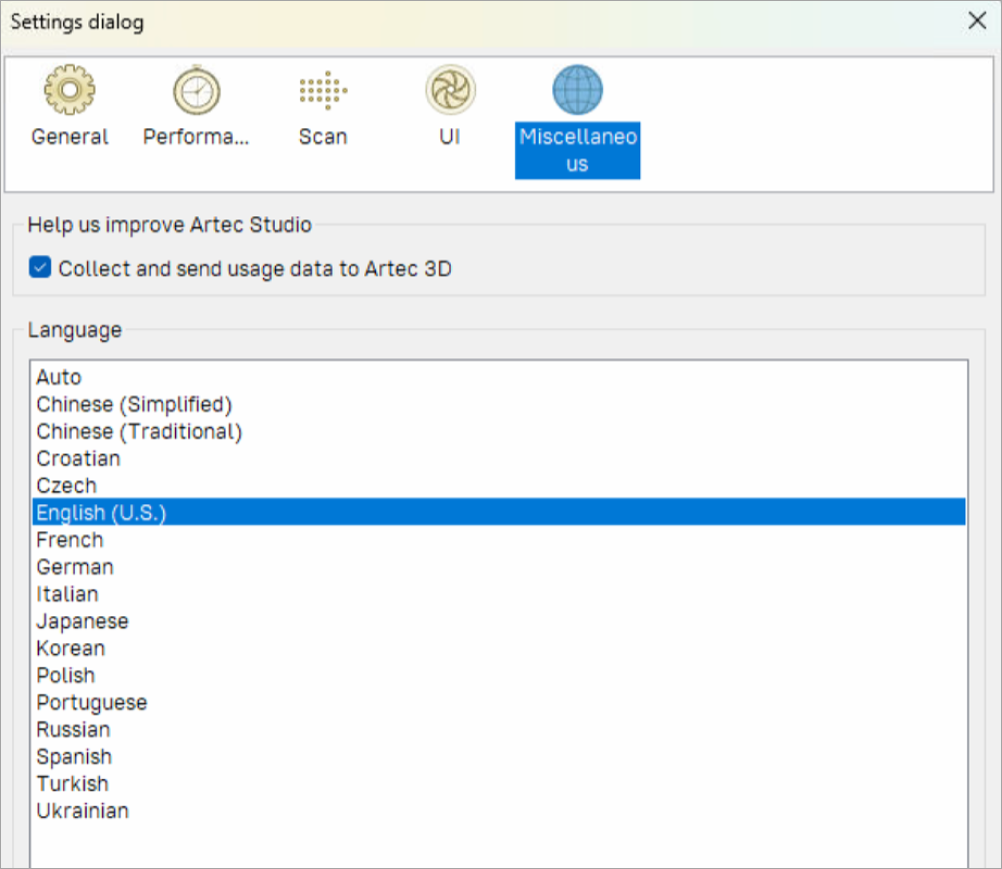Viewport: 1002px width, 869px height.
Task: Switch to the UI tab label
Action: (x=450, y=137)
